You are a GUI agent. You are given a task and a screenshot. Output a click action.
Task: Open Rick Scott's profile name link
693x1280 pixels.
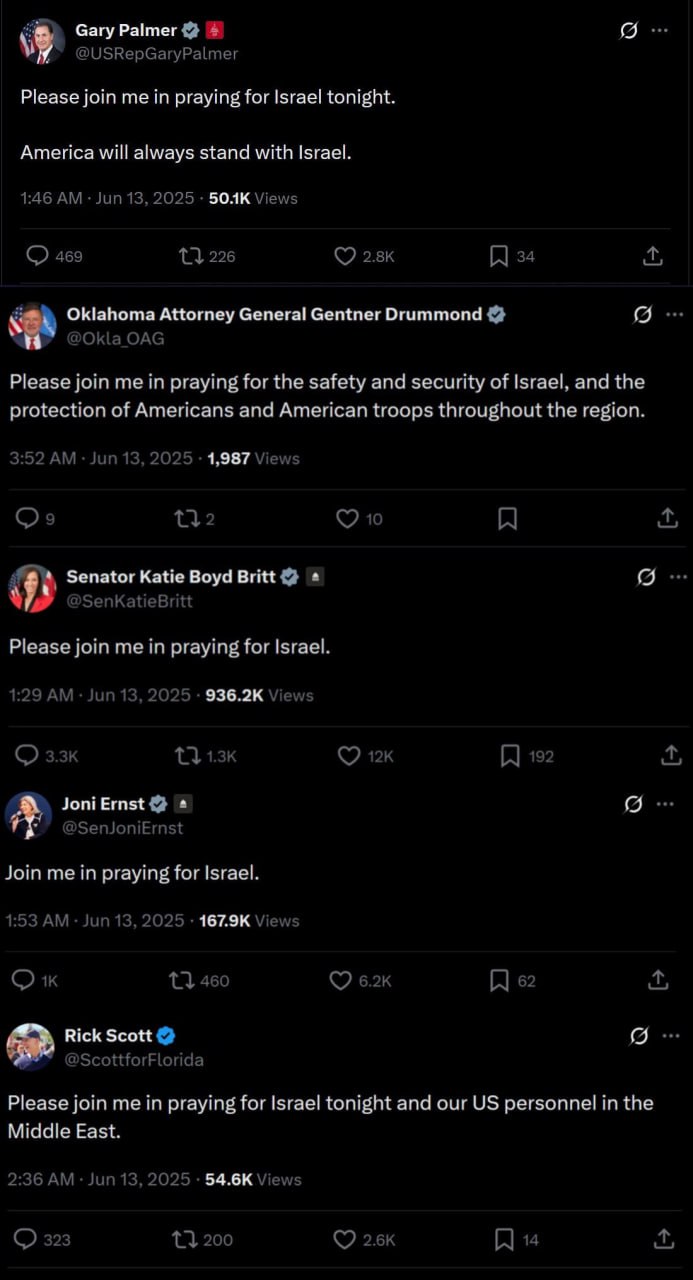(108, 1035)
